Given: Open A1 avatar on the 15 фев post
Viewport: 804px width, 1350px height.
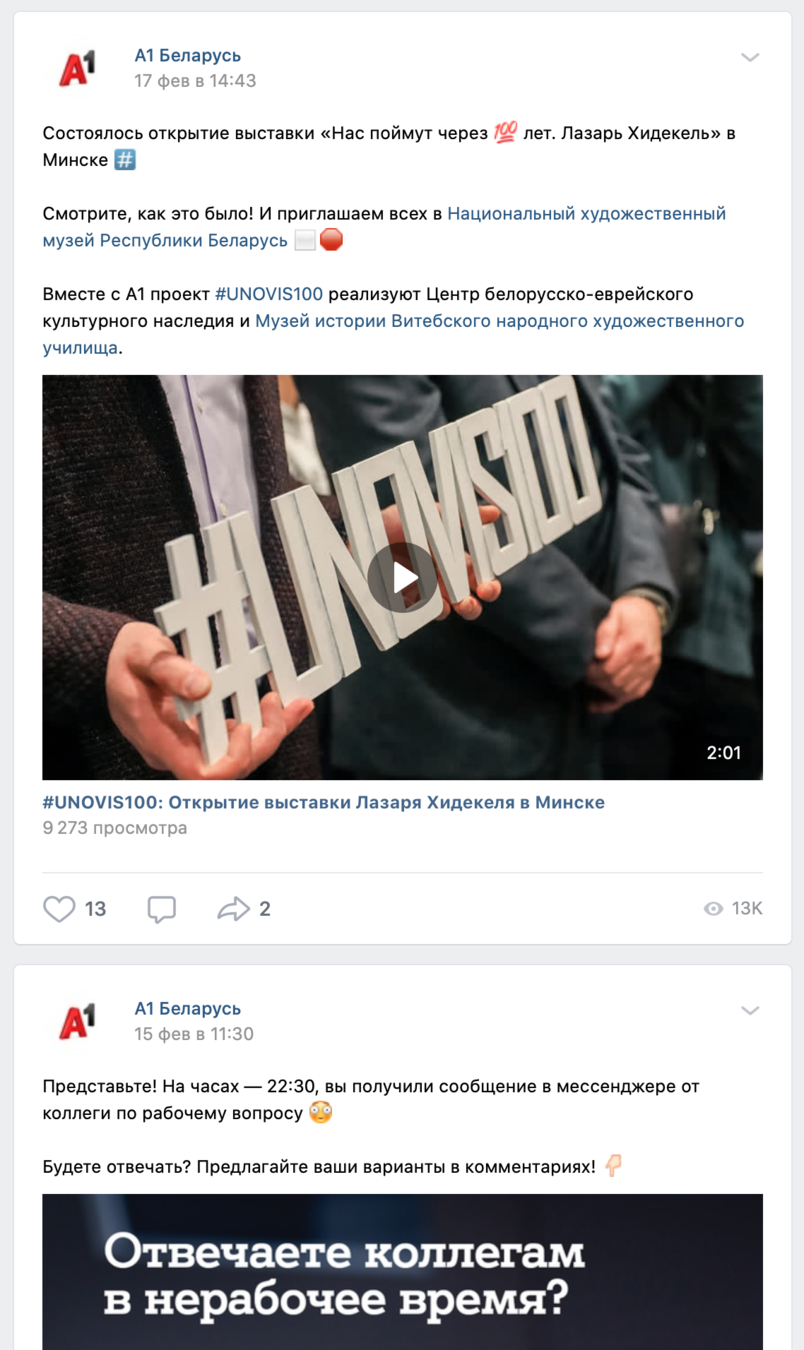Looking at the screenshot, I should click(x=77, y=1021).
